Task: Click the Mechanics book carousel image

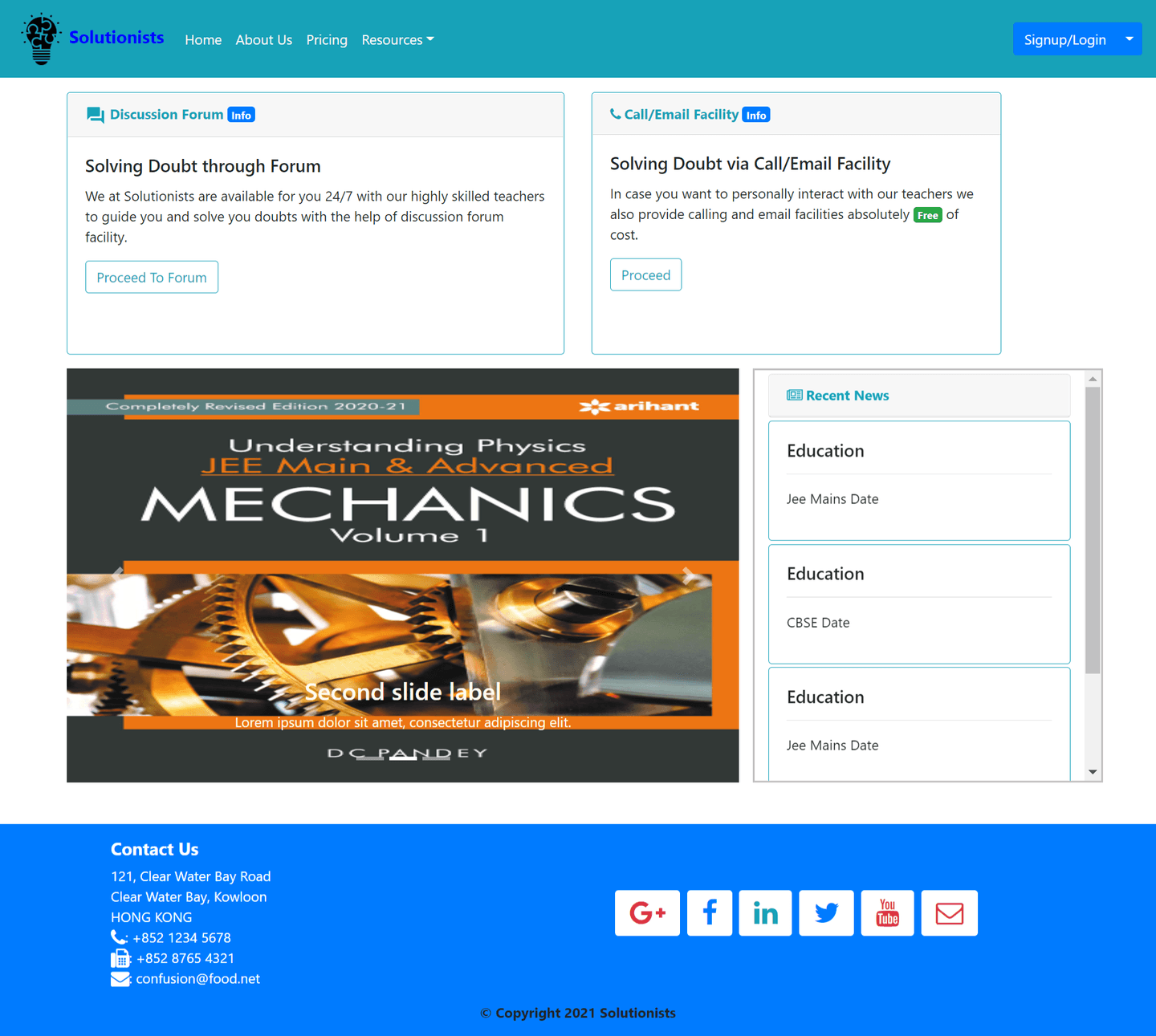Action: click(403, 575)
